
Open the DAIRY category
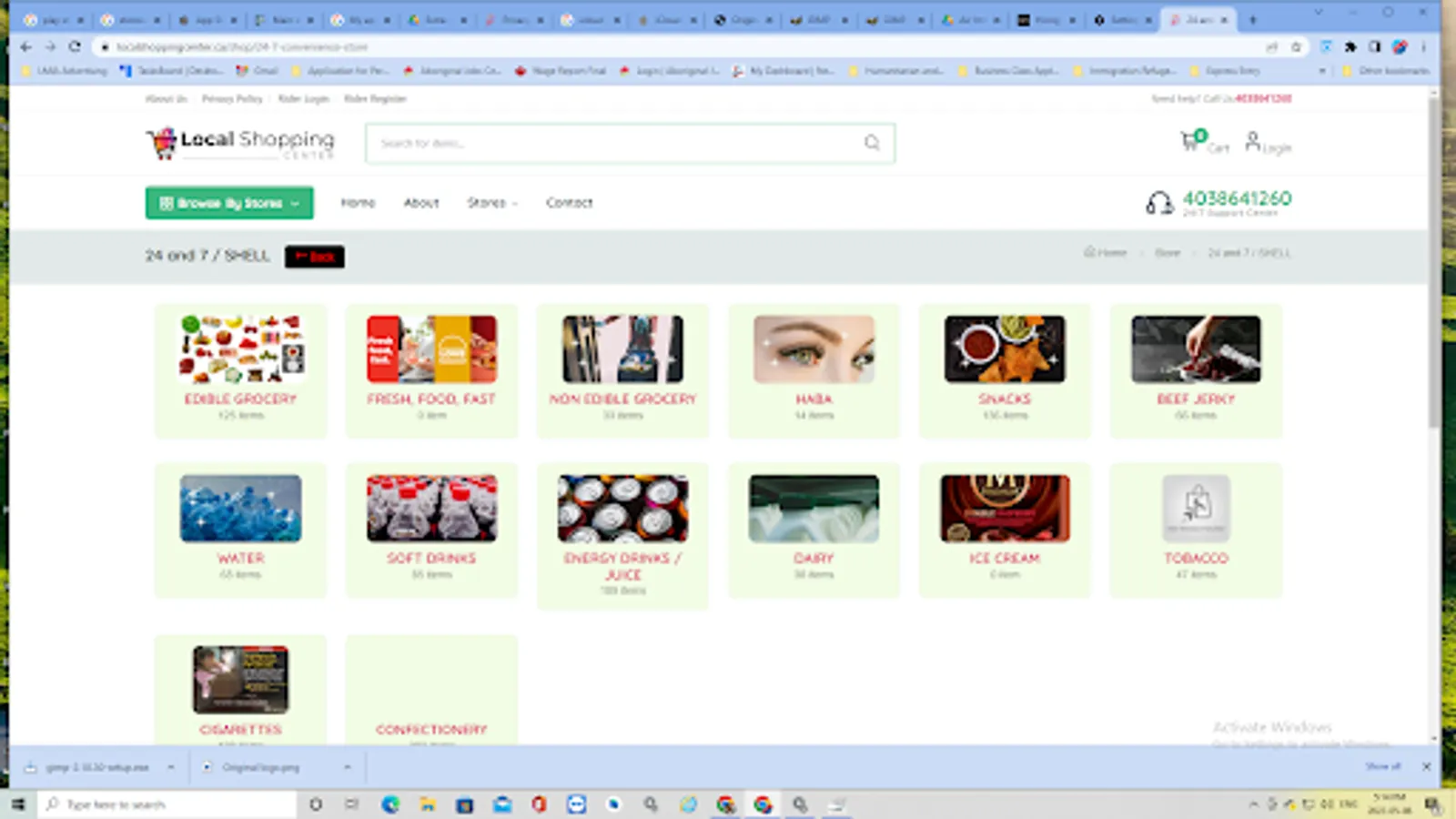tap(814, 531)
